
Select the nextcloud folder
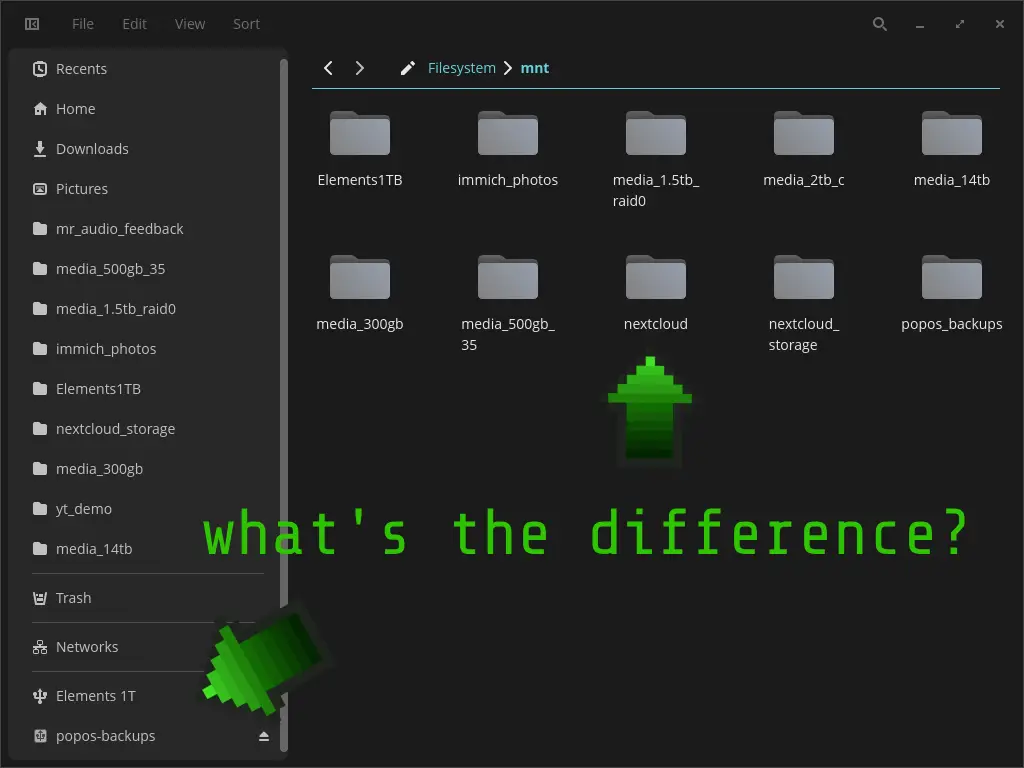(x=656, y=294)
